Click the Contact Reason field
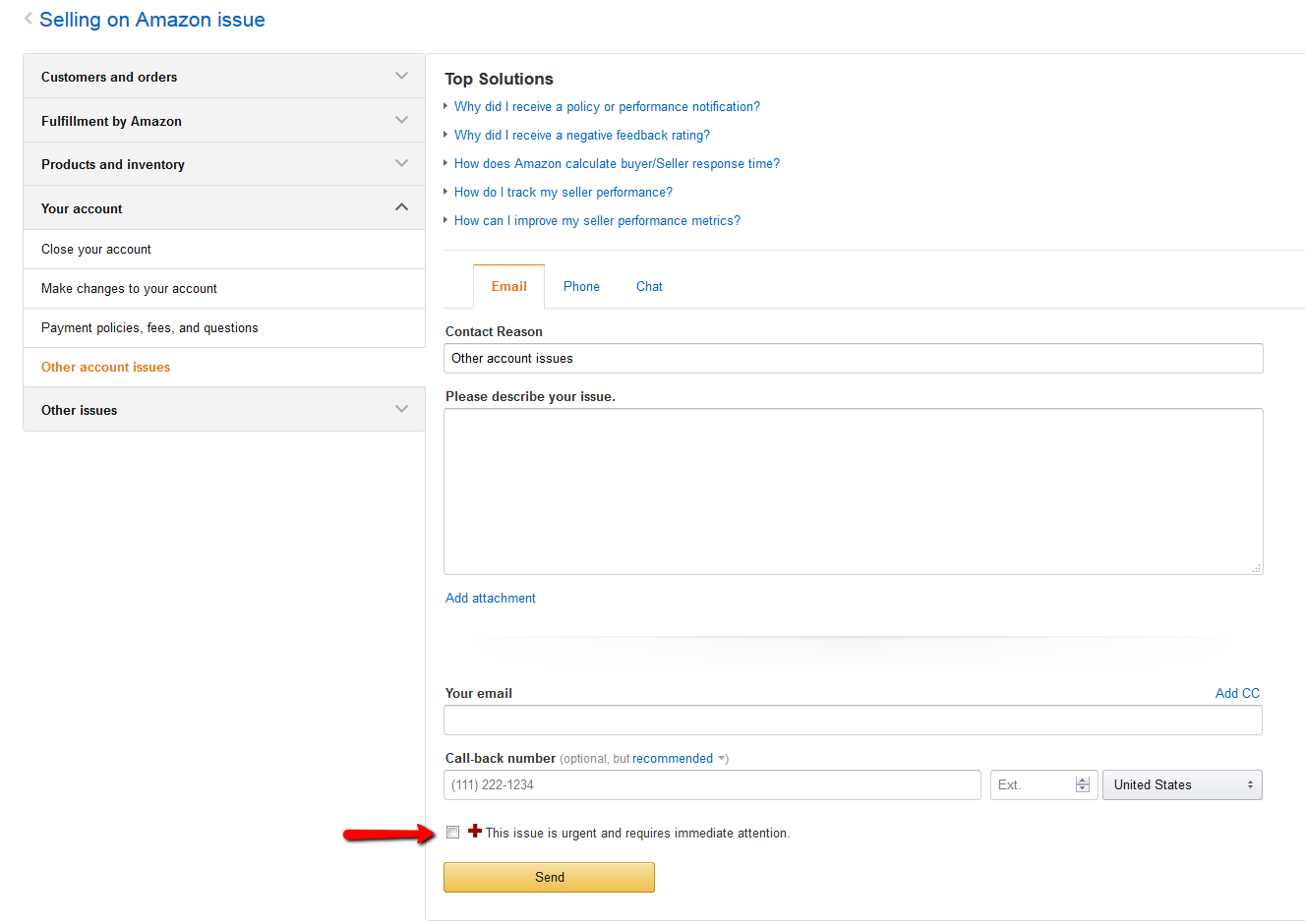Image resolution: width=1305 pixels, height=924 pixels. 854,359
